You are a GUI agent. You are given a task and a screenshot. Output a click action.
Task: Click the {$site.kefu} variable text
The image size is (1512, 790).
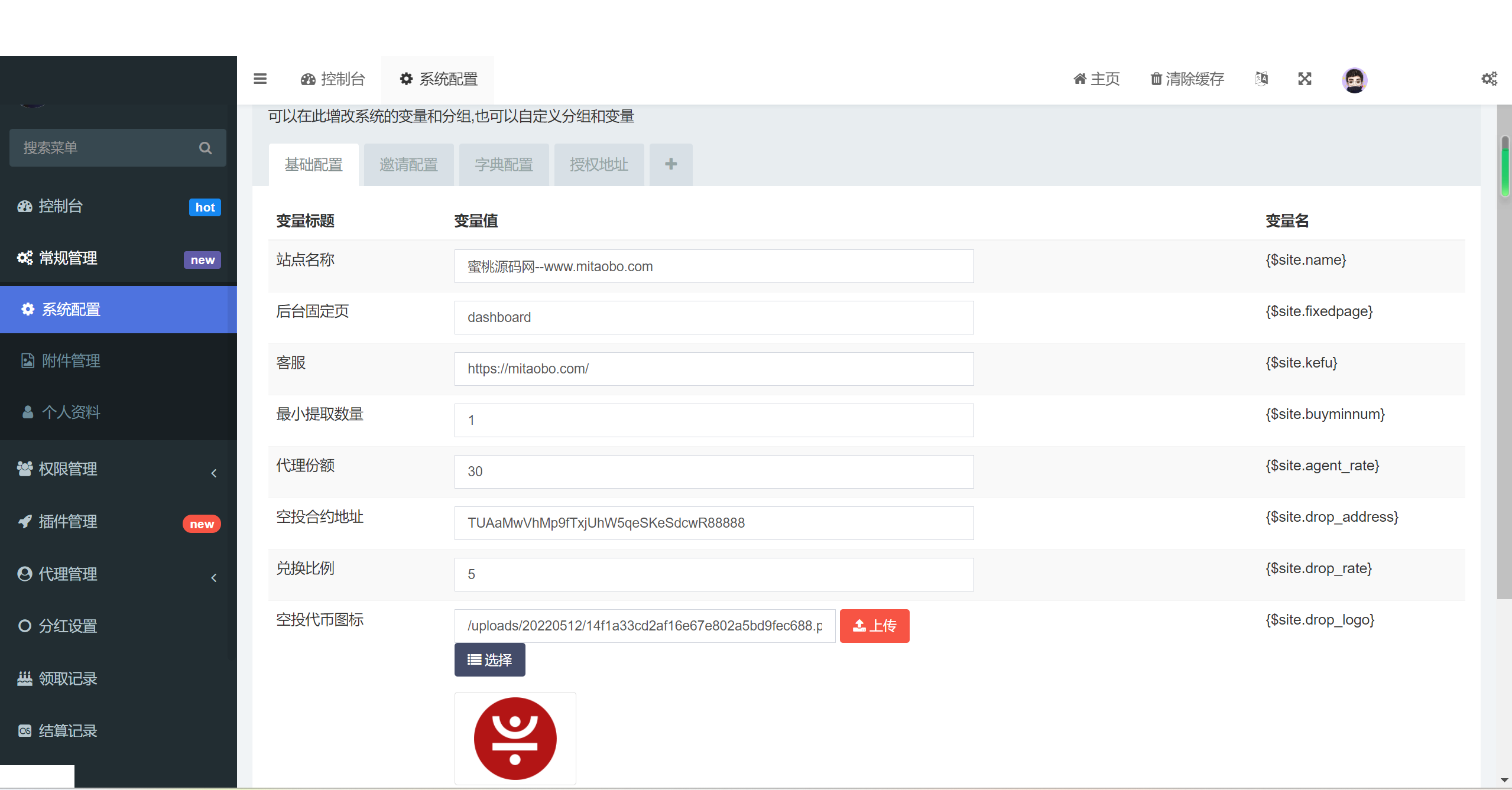[1301, 362]
